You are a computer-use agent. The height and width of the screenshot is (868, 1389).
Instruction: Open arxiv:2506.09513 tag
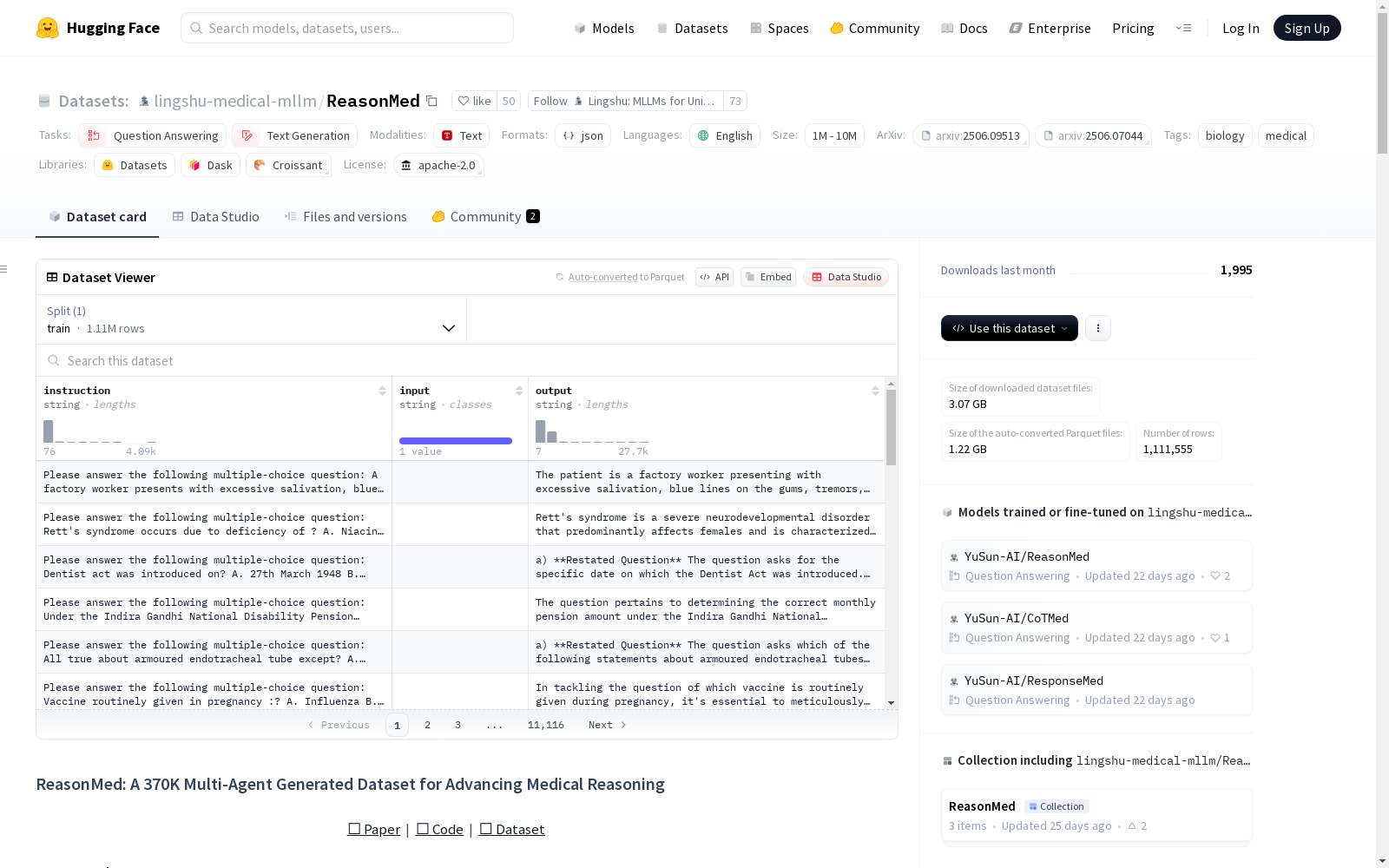tap(971, 135)
